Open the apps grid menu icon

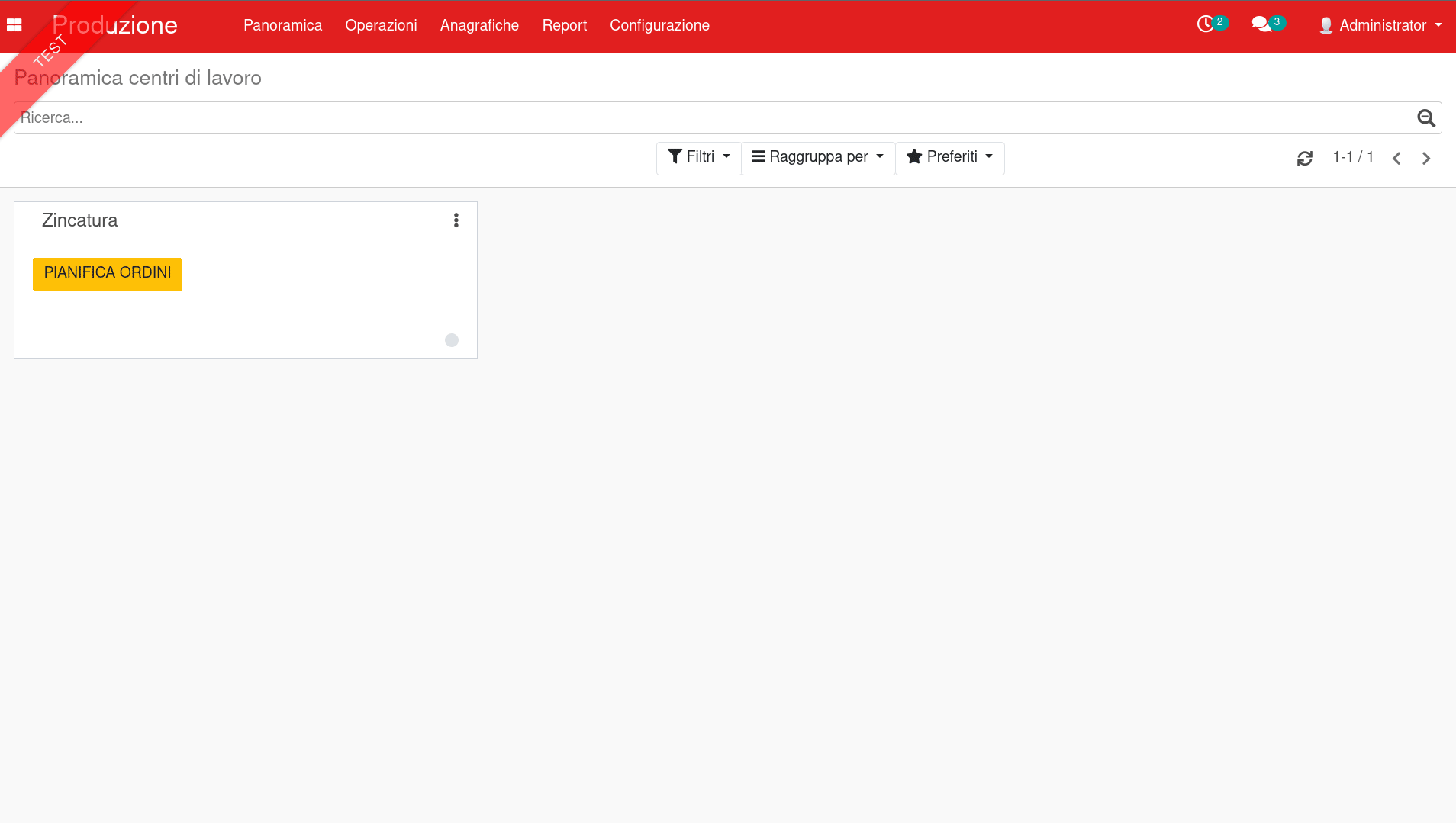(14, 25)
